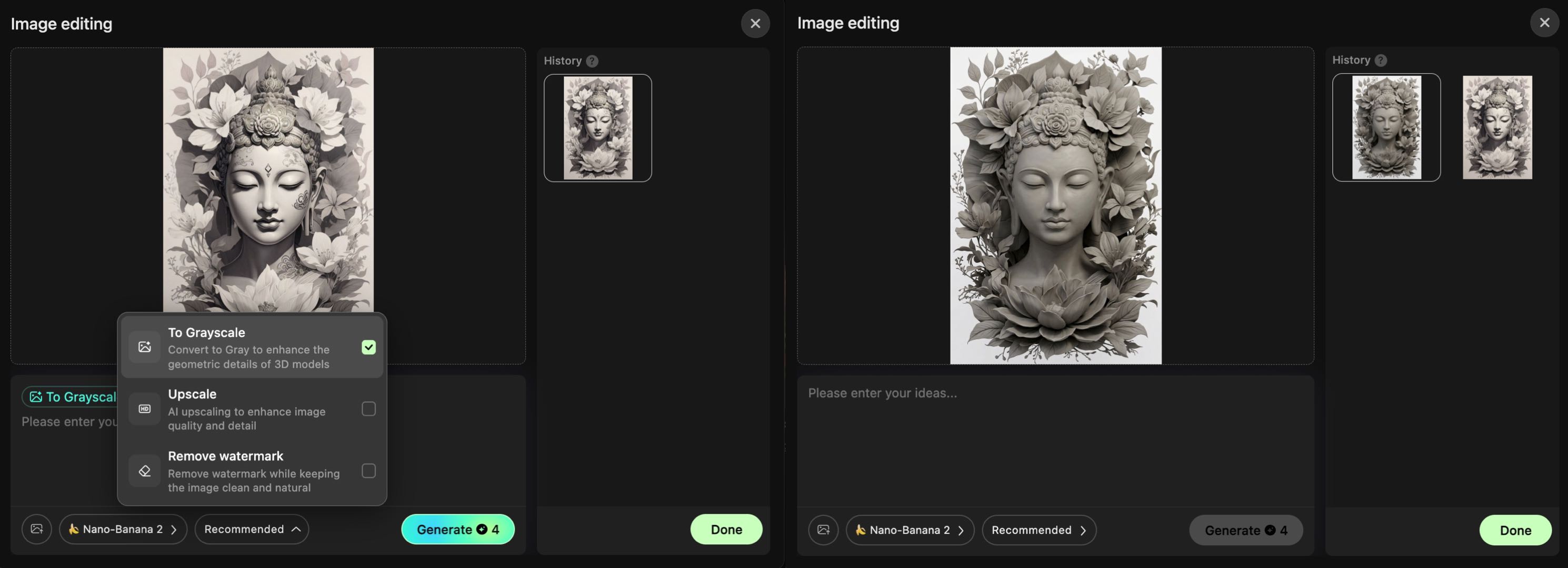This screenshot has width=1568, height=568.
Task: Click the eraser icon beside Remove watermark
Action: coord(144,471)
